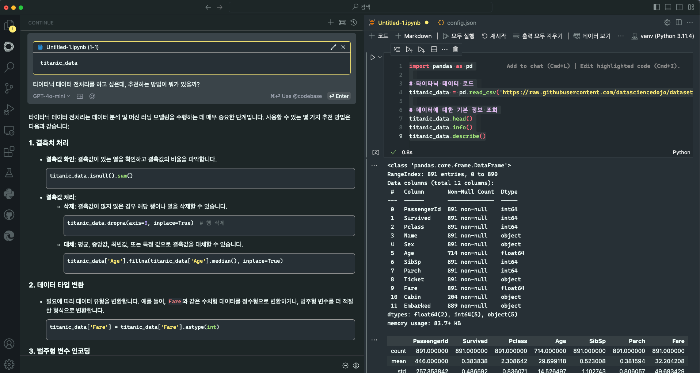The image size is (700, 373).
Task: Open the Manage gear in activity bar
Action: 9,364
